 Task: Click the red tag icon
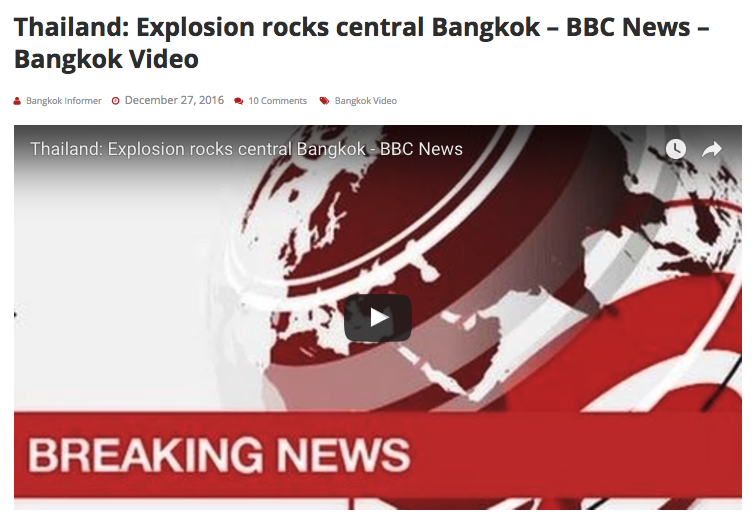click(x=324, y=100)
